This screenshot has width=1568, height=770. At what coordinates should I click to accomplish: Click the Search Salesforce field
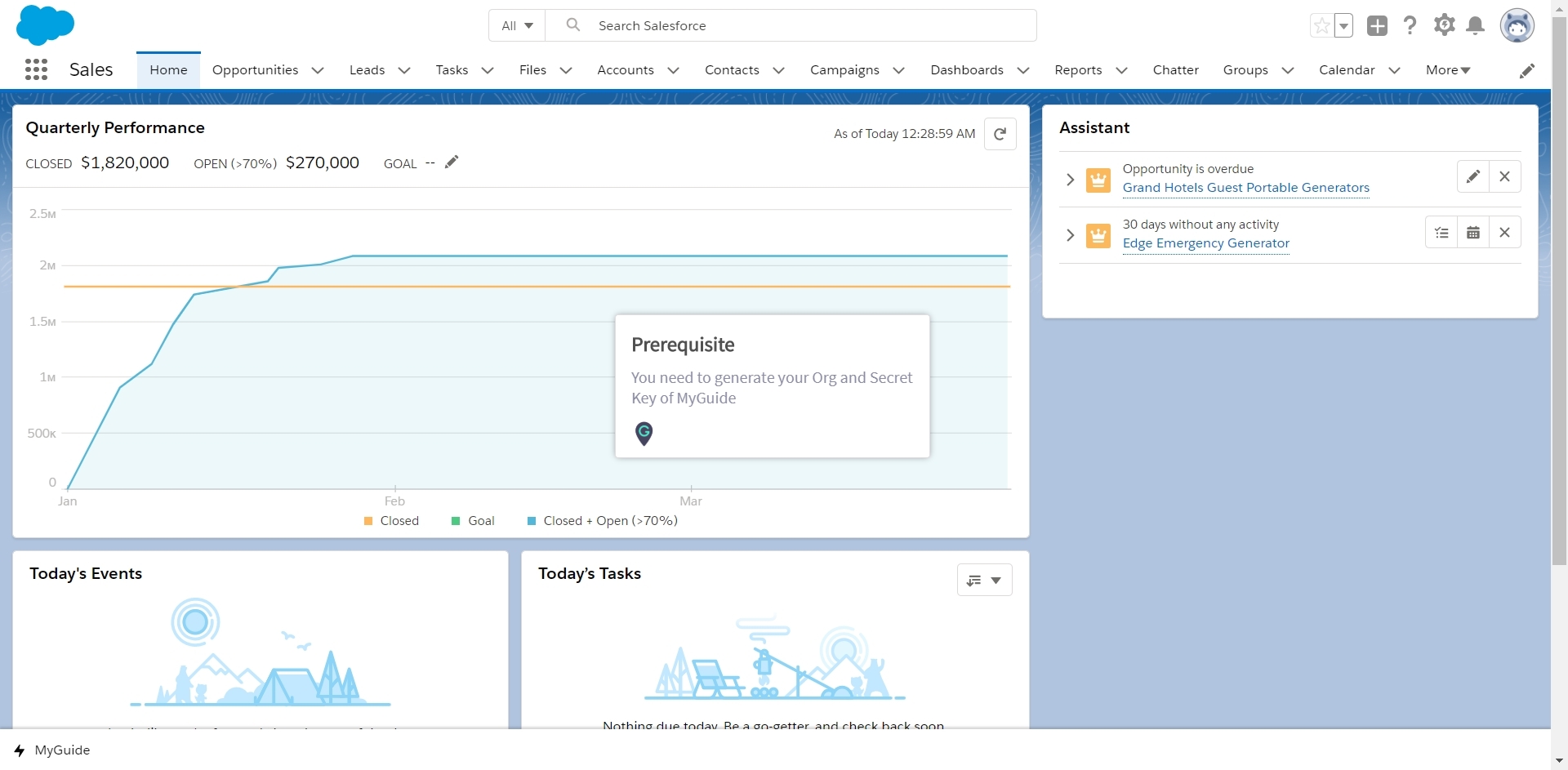tap(791, 25)
